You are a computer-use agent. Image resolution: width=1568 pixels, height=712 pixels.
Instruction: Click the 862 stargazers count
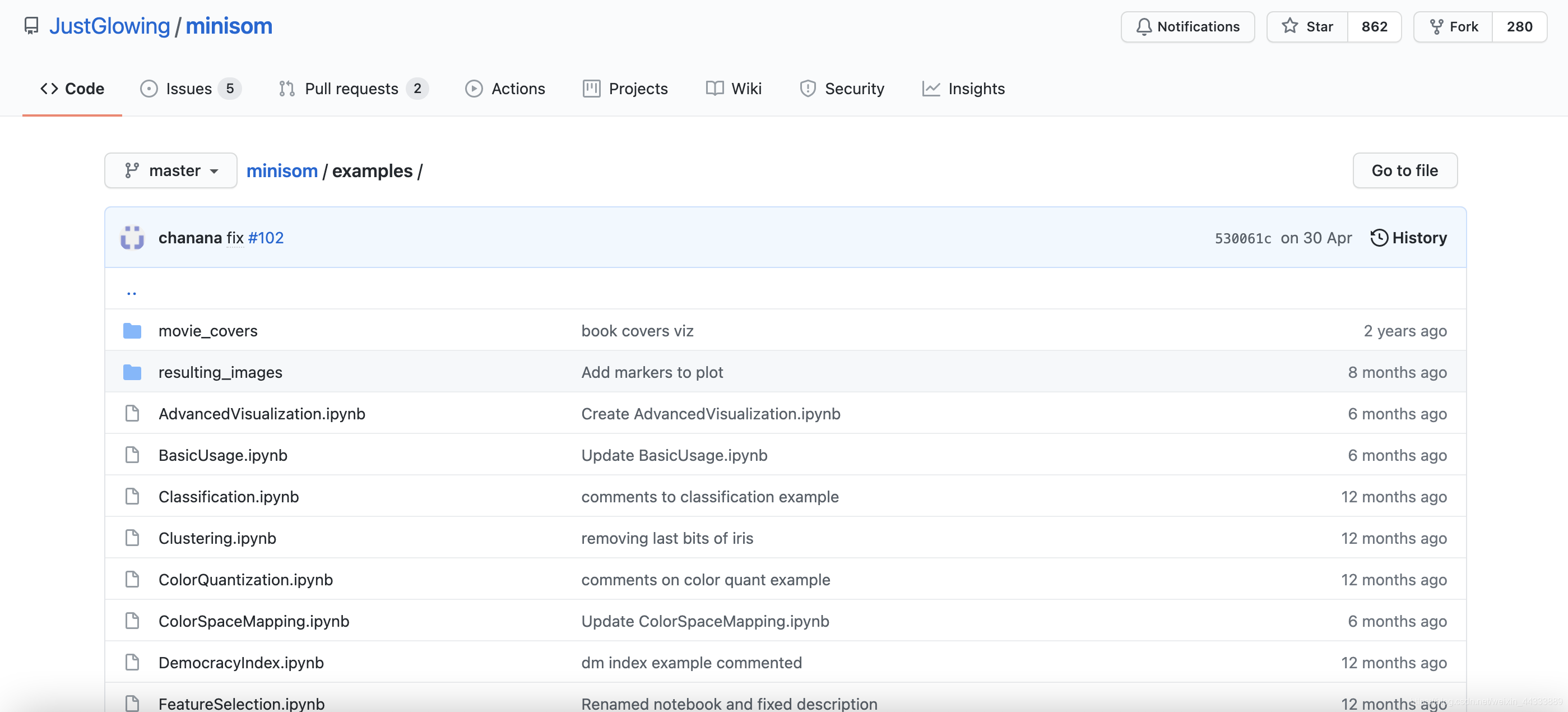[x=1374, y=27]
